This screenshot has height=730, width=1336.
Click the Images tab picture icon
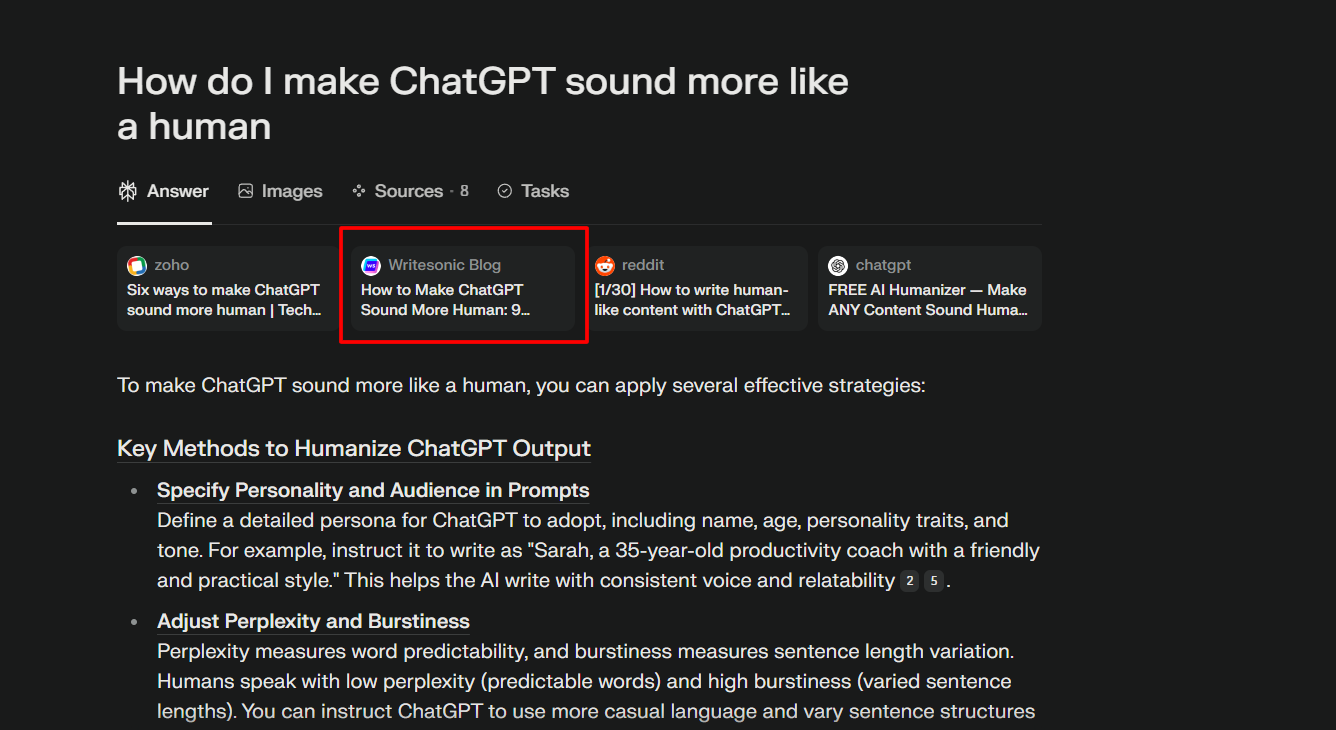point(246,191)
